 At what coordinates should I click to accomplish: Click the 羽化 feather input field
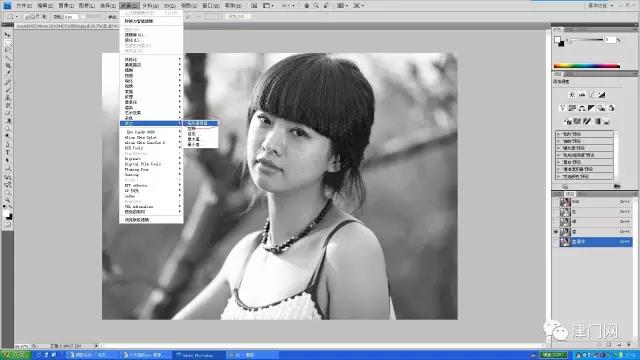(x=71, y=17)
